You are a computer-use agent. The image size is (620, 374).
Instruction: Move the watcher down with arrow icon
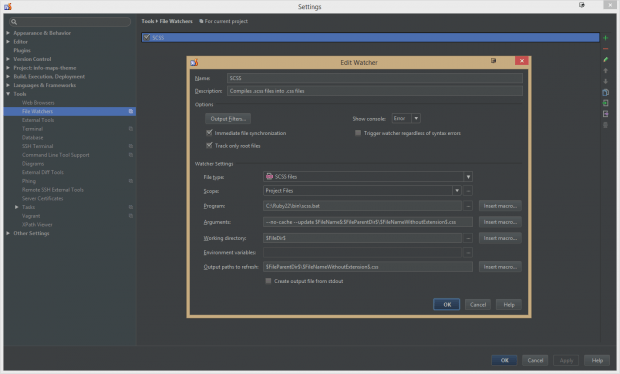(605, 81)
